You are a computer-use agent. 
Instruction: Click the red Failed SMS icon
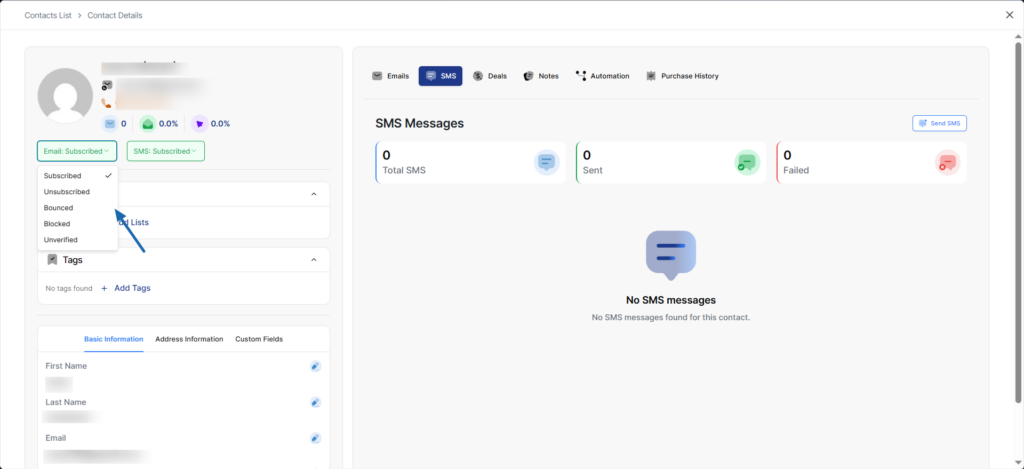(947, 162)
